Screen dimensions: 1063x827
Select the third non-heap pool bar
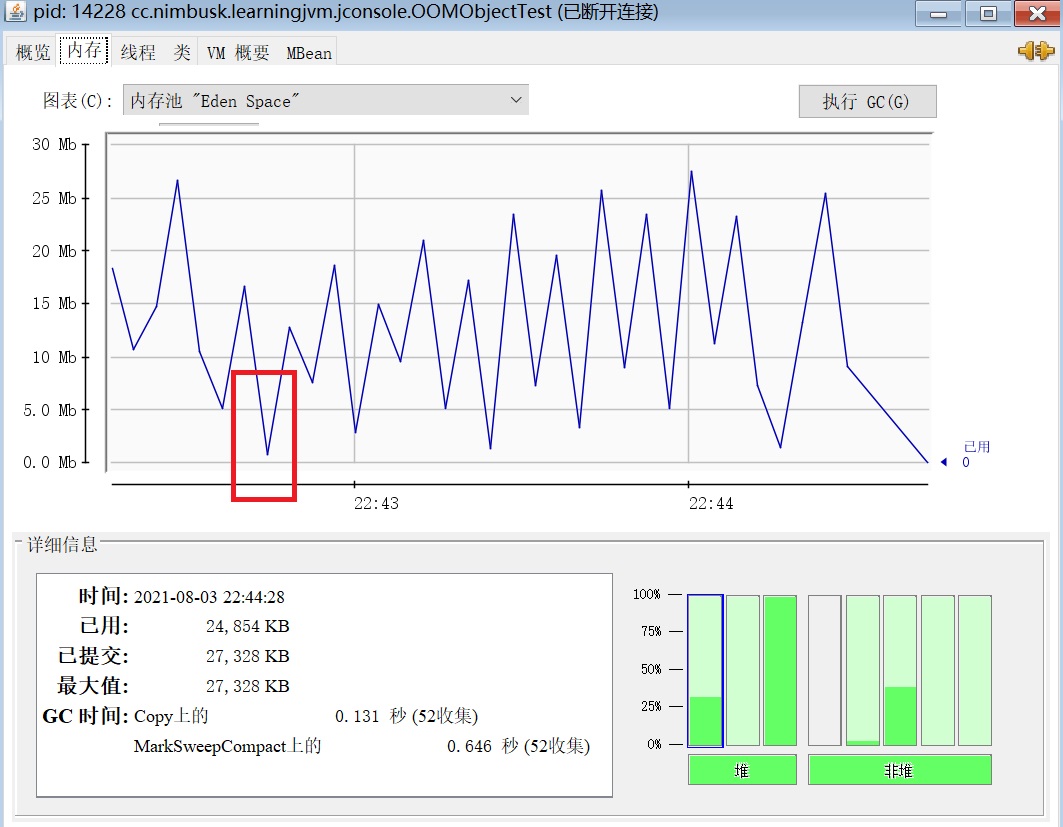tap(900, 670)
